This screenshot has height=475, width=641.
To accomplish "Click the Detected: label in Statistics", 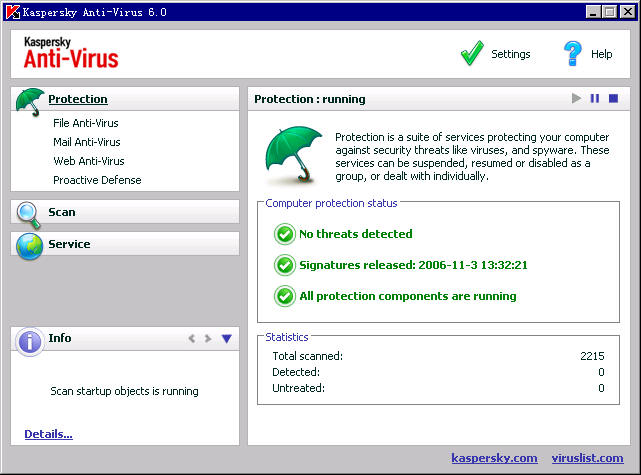I will coord(296,372).
